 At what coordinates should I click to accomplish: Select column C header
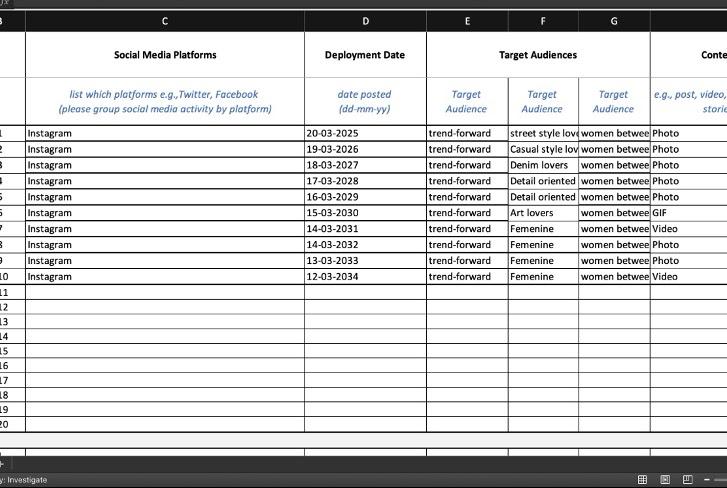tap(165, 21)
